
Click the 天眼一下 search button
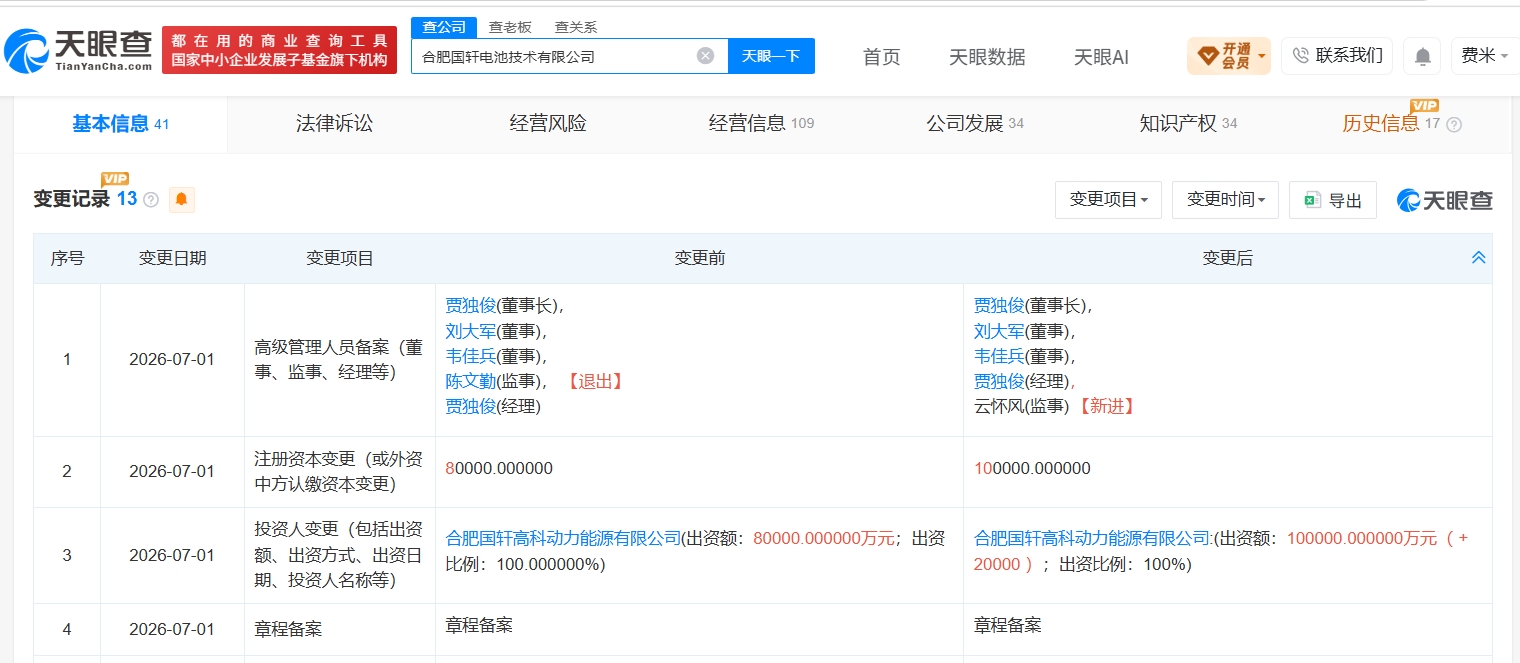click(771, 56)
